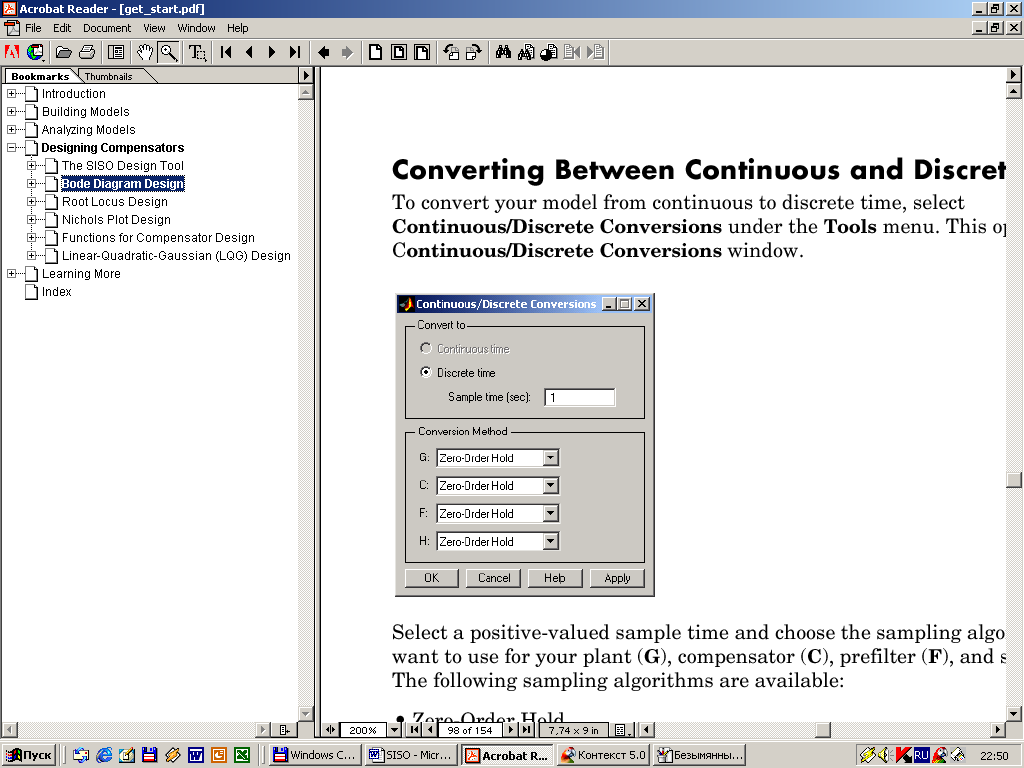This screenshot has height=768, width=1024.
Task: Set Fit in Window page view
Action: (398, 52)
